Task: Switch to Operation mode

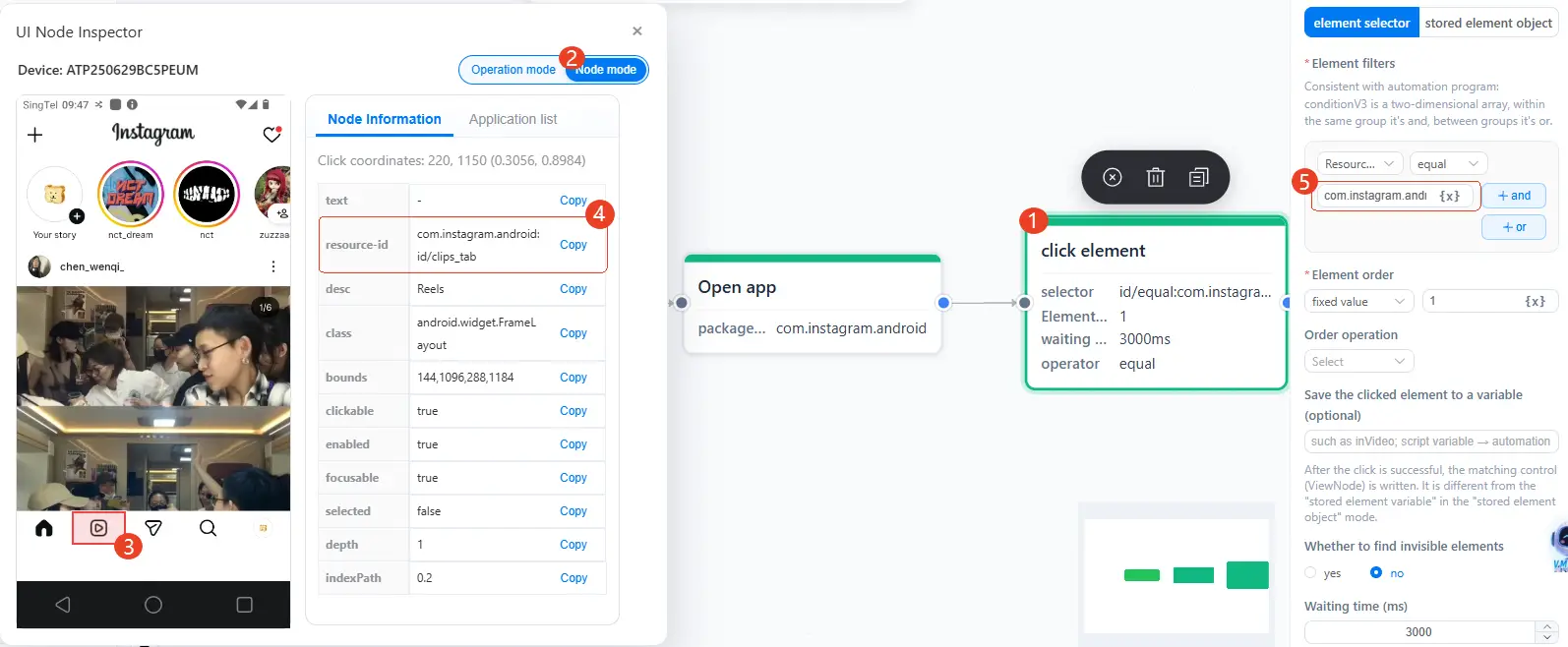Action: point(513,70)
